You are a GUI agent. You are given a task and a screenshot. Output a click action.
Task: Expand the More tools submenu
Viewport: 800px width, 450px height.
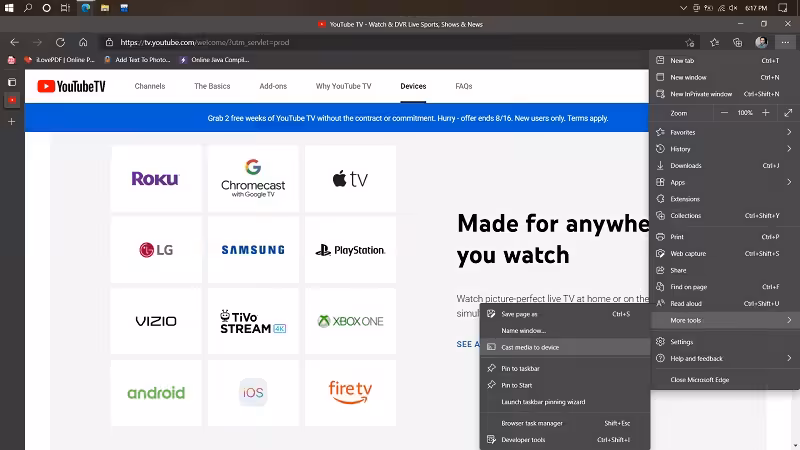724,320
